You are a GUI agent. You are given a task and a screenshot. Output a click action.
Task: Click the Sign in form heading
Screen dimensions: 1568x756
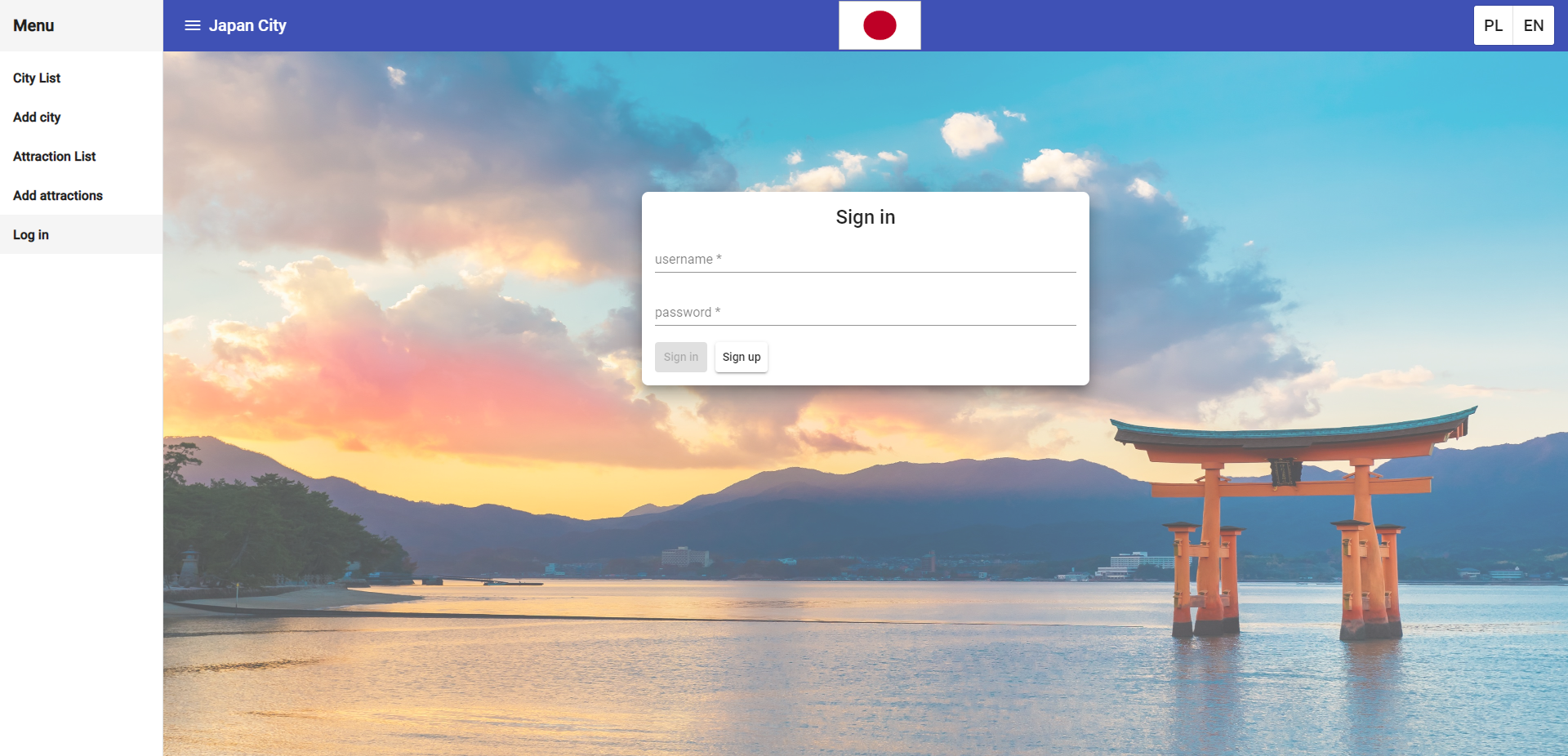coord(866,217)
